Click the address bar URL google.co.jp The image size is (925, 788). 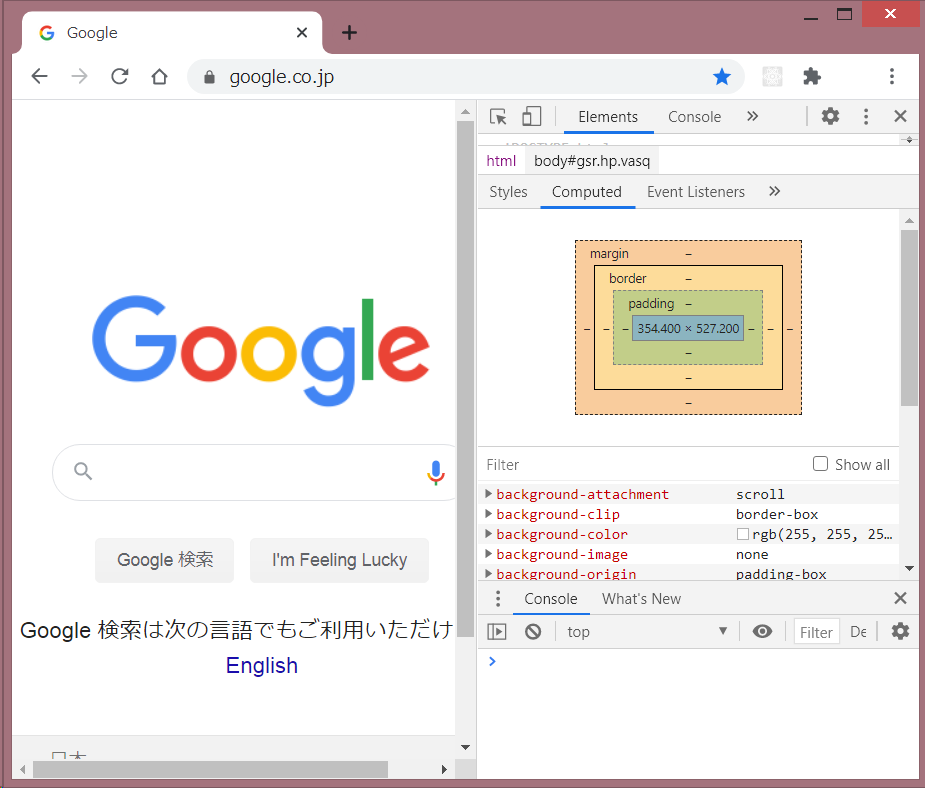pos(281,77)
